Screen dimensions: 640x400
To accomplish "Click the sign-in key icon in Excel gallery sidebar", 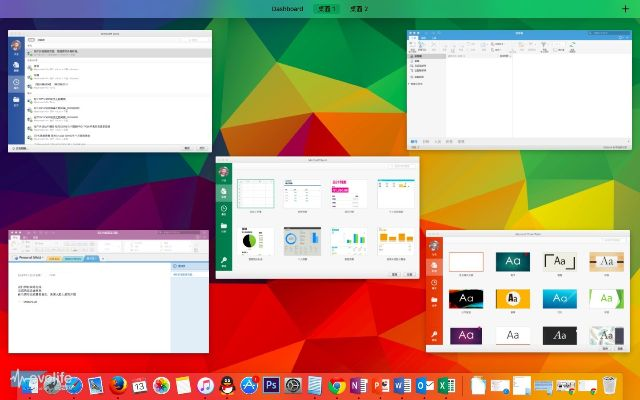I will coord(225,263).
